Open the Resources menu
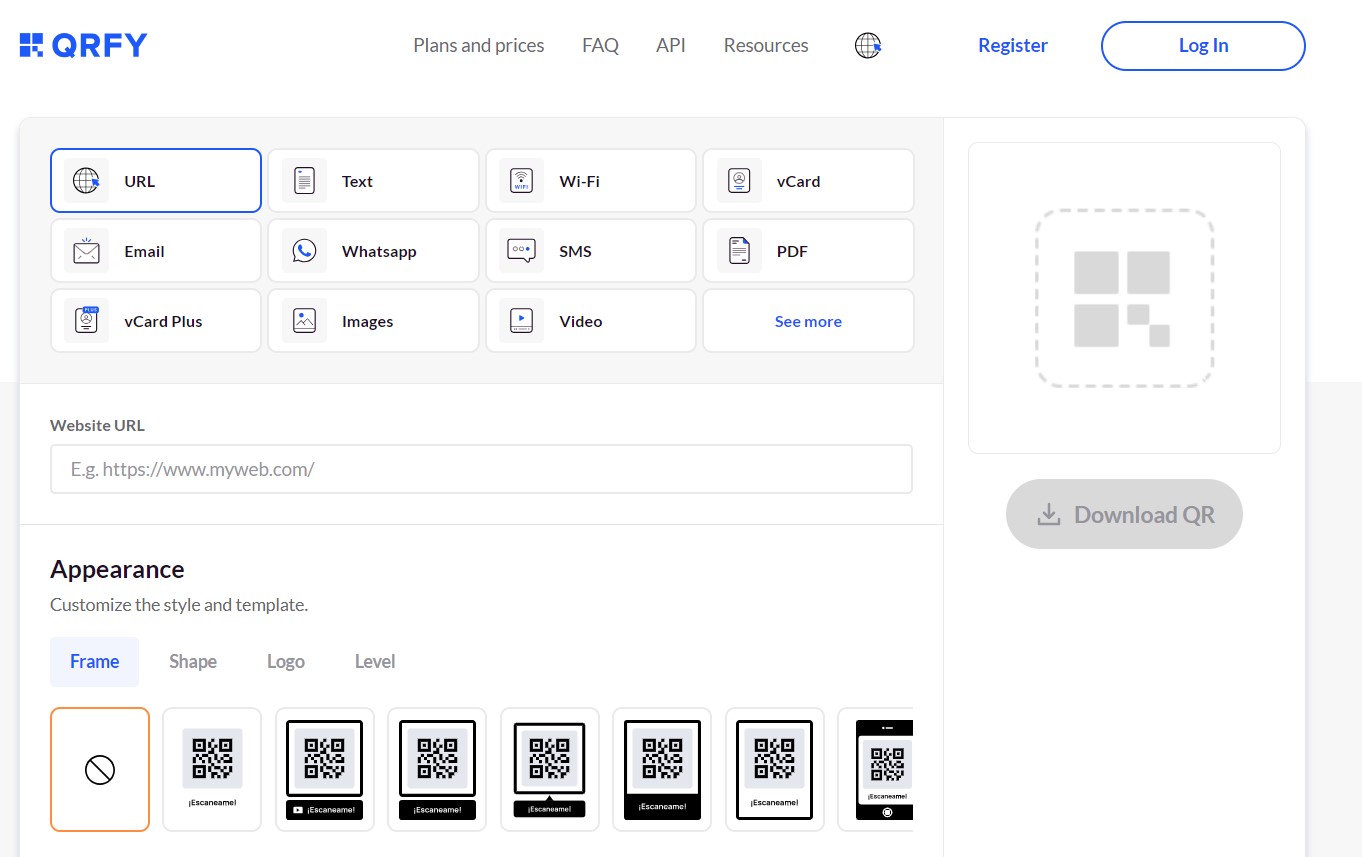Image resolution: width=1362 pixels, height=857 pixels. (766, 45)
